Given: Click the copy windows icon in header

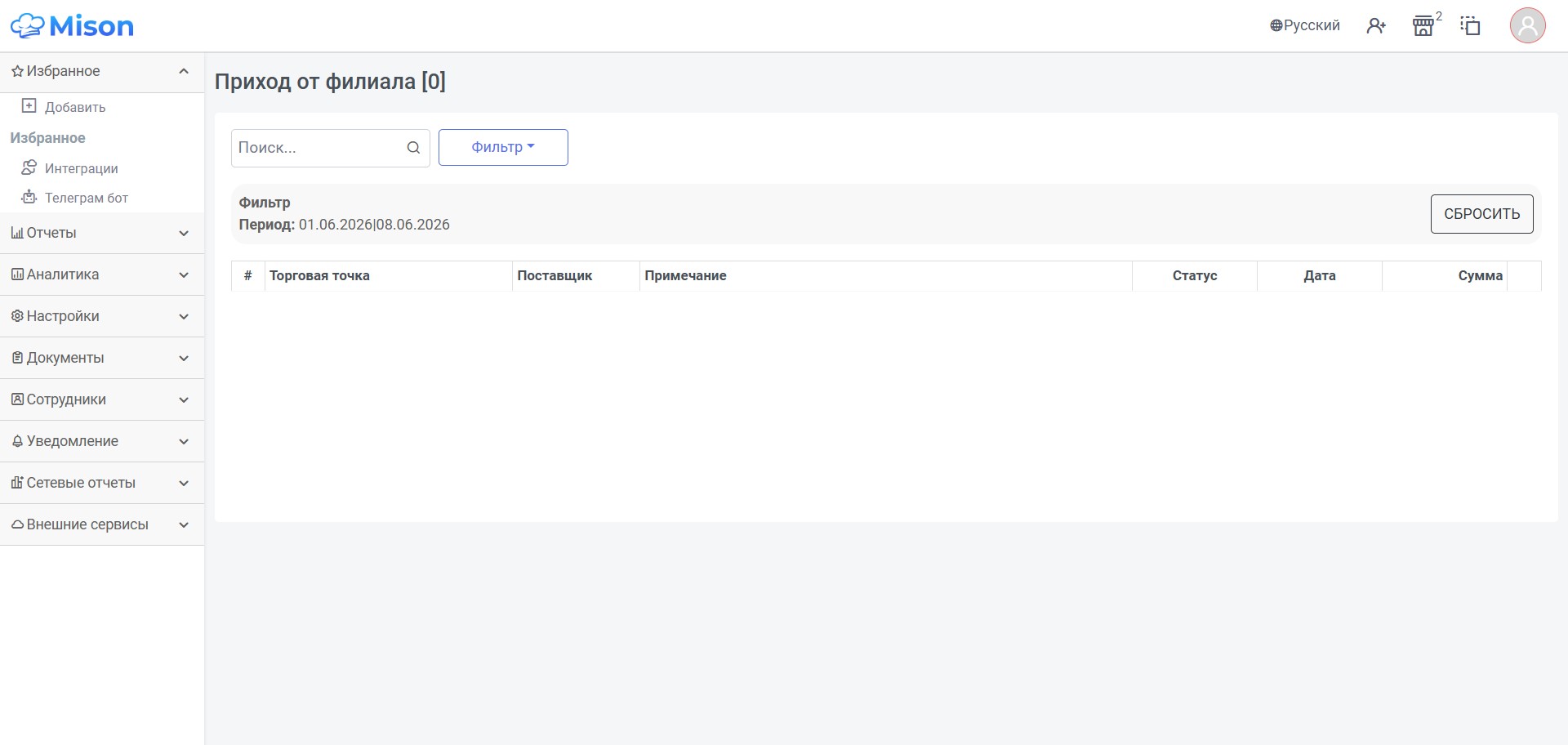Looking at the screenshot, I should click(x=1470, y=26).
